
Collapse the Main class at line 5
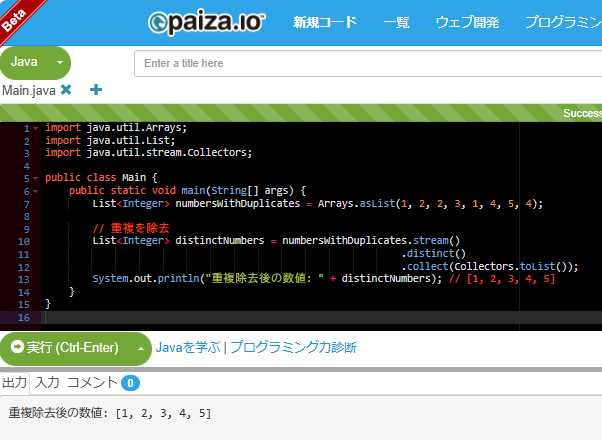coord(36,178)
